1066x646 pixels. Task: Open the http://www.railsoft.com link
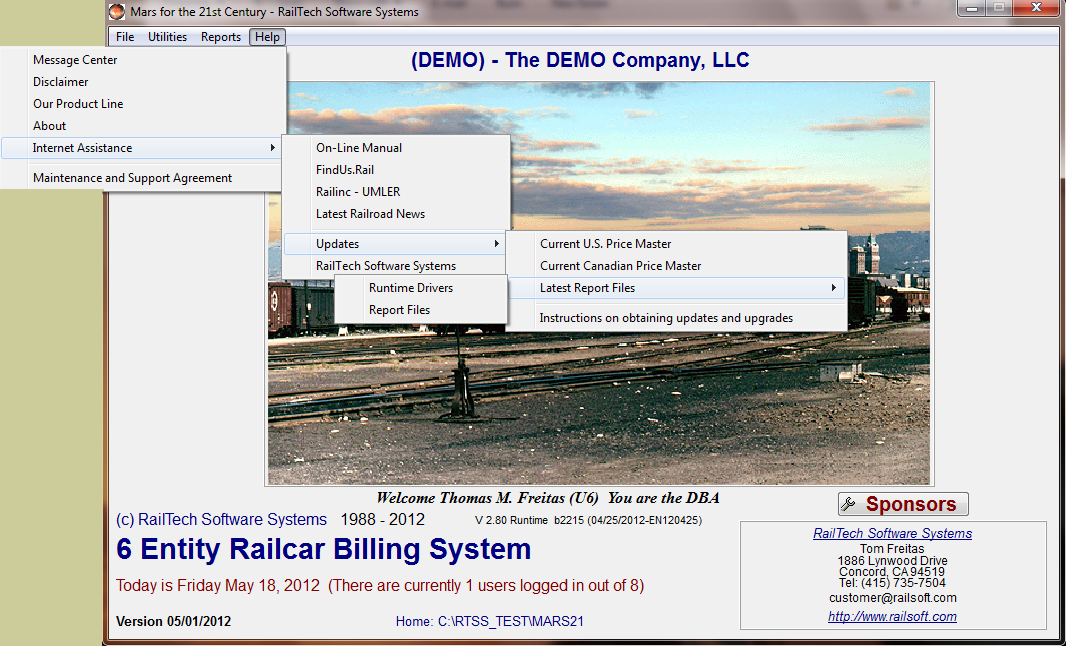[892, 617]
